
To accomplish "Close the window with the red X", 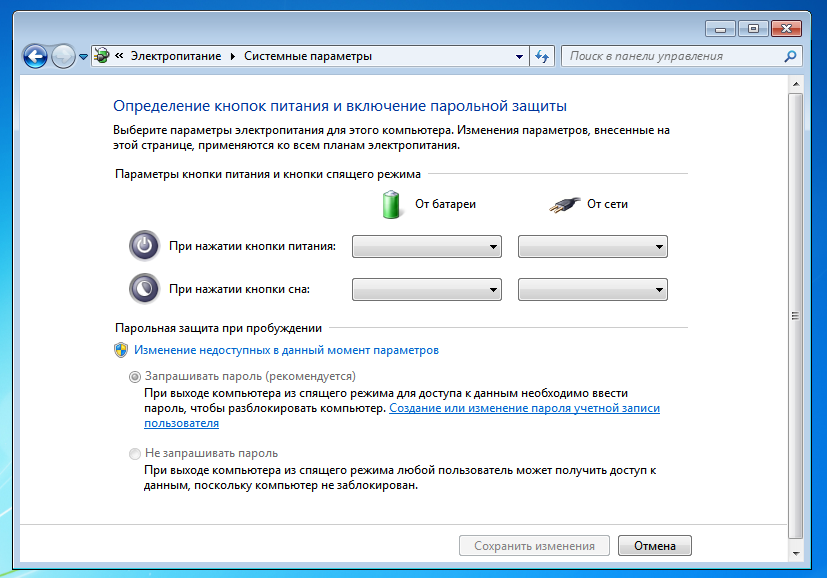I will (x=786, y=29).
